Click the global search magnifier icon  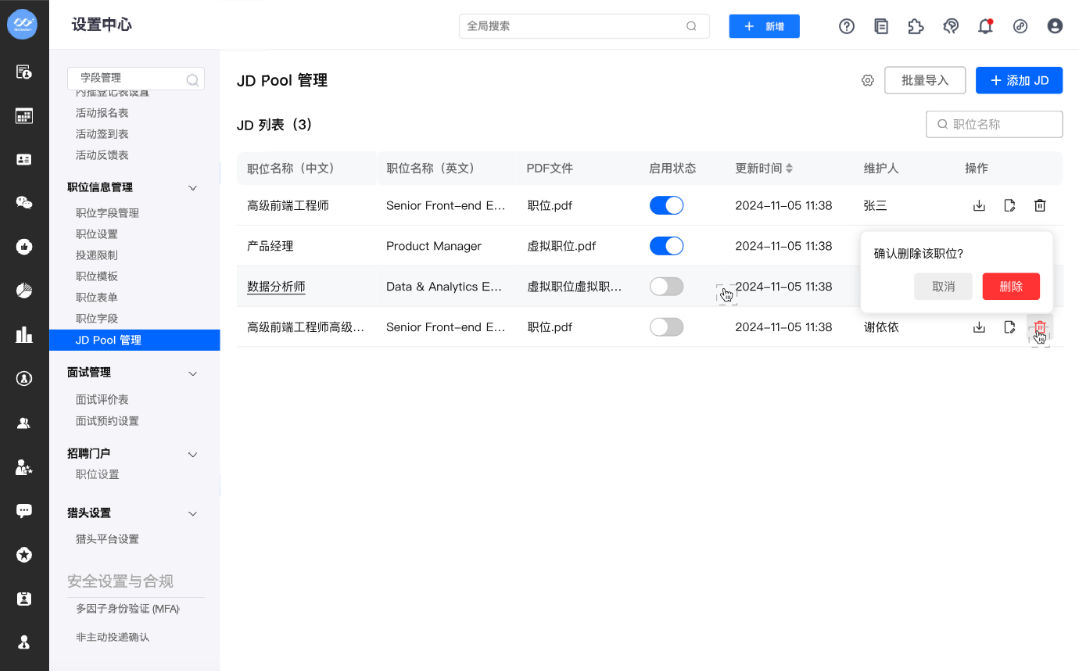(691, 26)
